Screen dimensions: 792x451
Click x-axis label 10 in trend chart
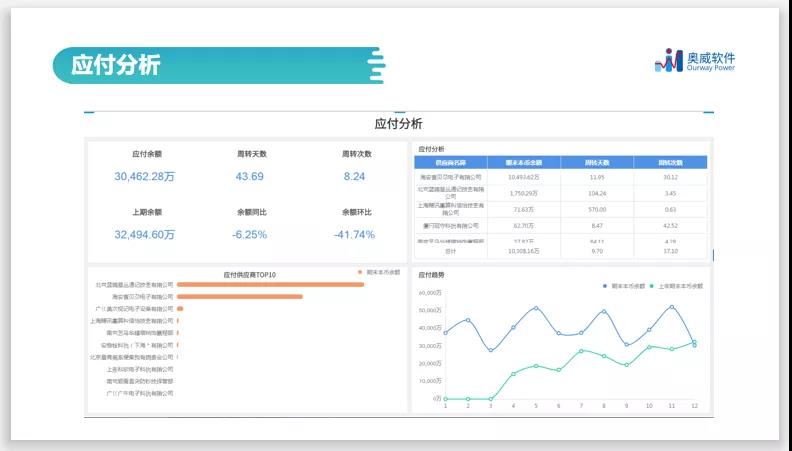(x=649, y=406)
